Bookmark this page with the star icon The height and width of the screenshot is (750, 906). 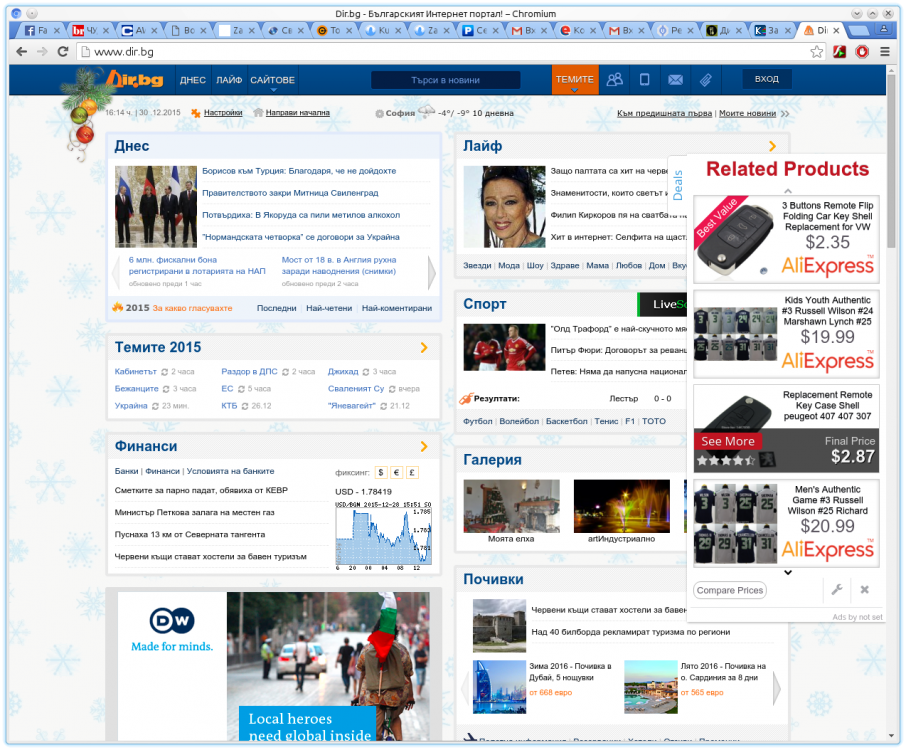point(816,52)
